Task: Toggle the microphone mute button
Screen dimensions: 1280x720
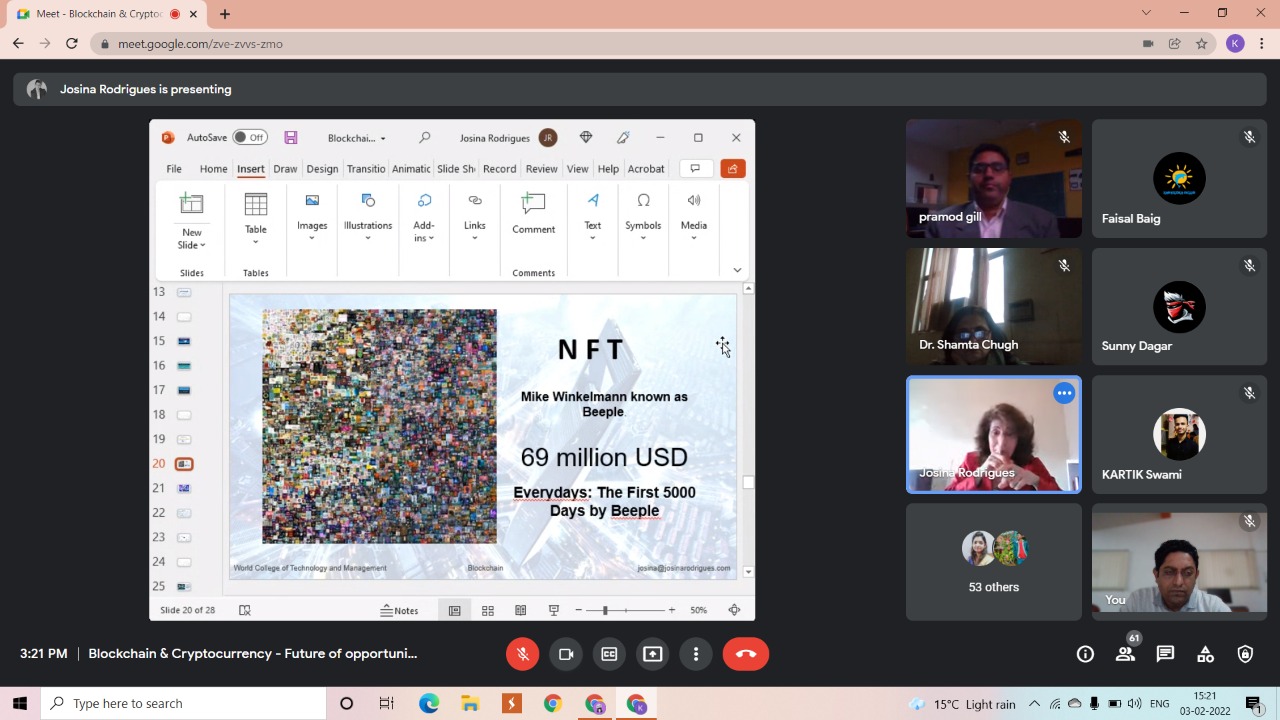Action: (522, 654)
